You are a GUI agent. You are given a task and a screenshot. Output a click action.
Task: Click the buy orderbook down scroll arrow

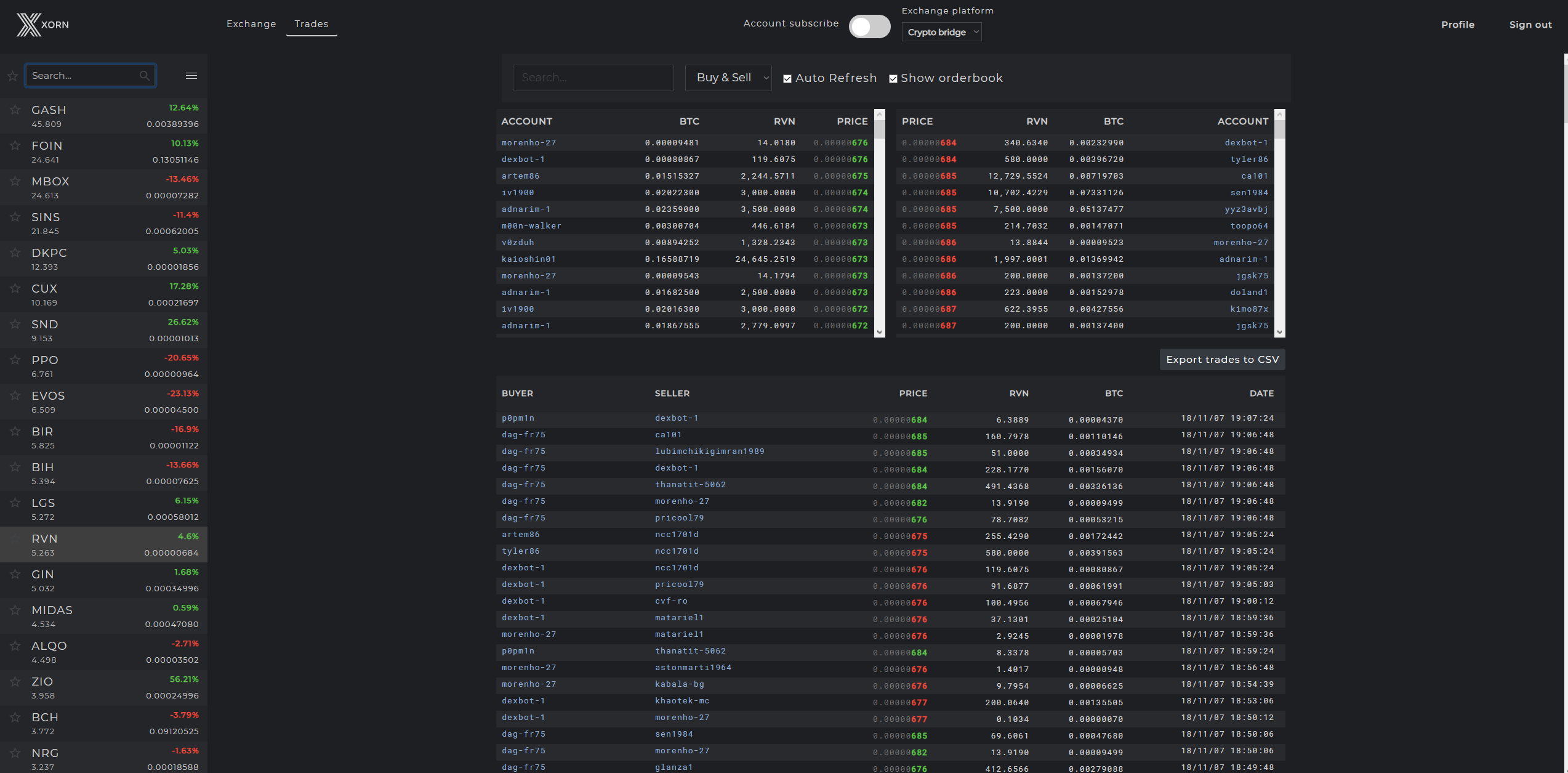[x=880, y=332]
